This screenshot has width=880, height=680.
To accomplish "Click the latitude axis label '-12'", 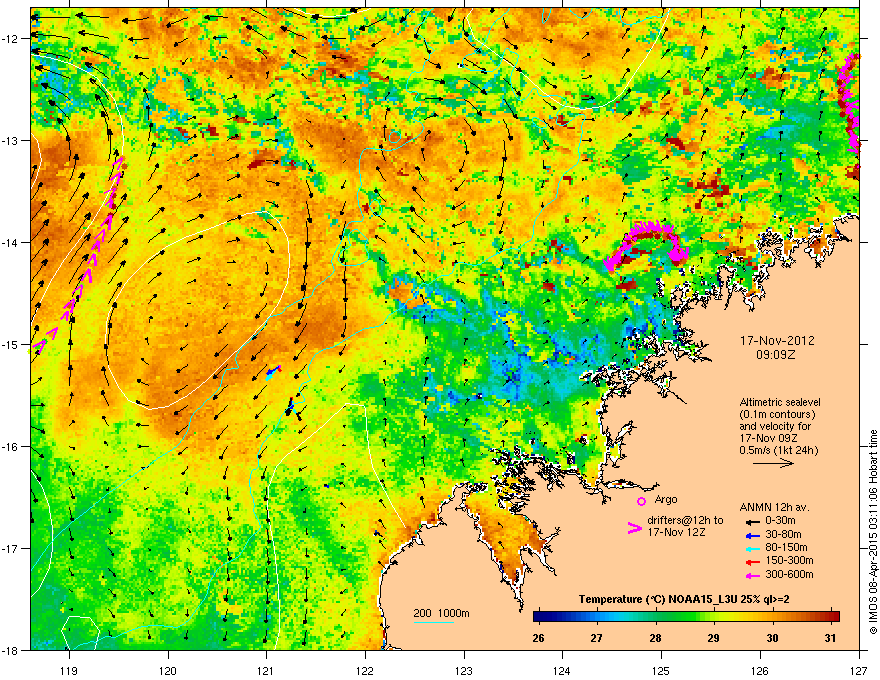I will (x=11, y=39).
